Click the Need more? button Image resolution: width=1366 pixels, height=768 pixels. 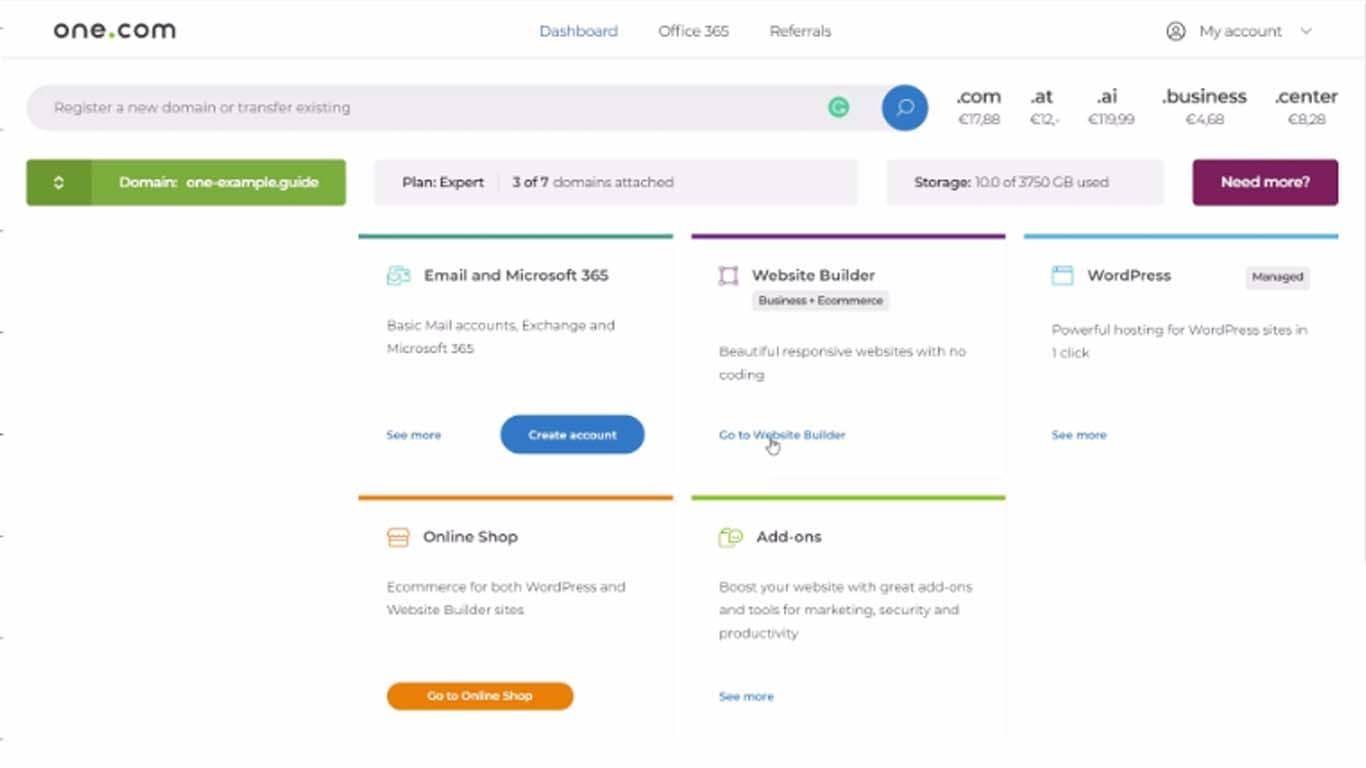click(x=1265, y=182)
